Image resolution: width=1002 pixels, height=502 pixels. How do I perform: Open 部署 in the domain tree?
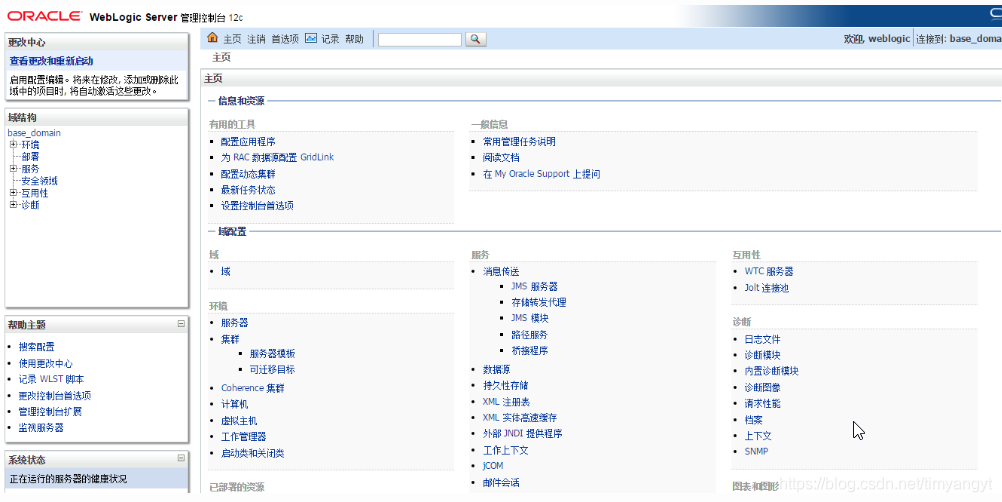tap(30, 156)
